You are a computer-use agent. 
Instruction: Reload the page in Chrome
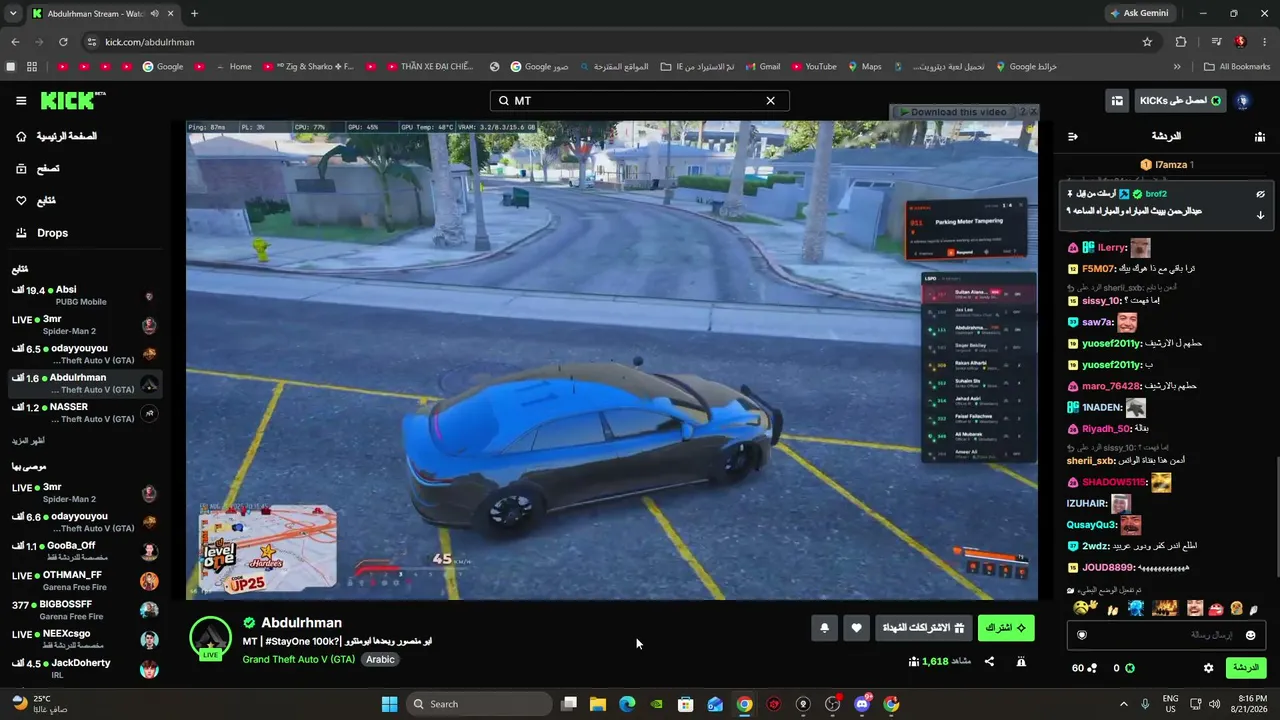point(63,42)
